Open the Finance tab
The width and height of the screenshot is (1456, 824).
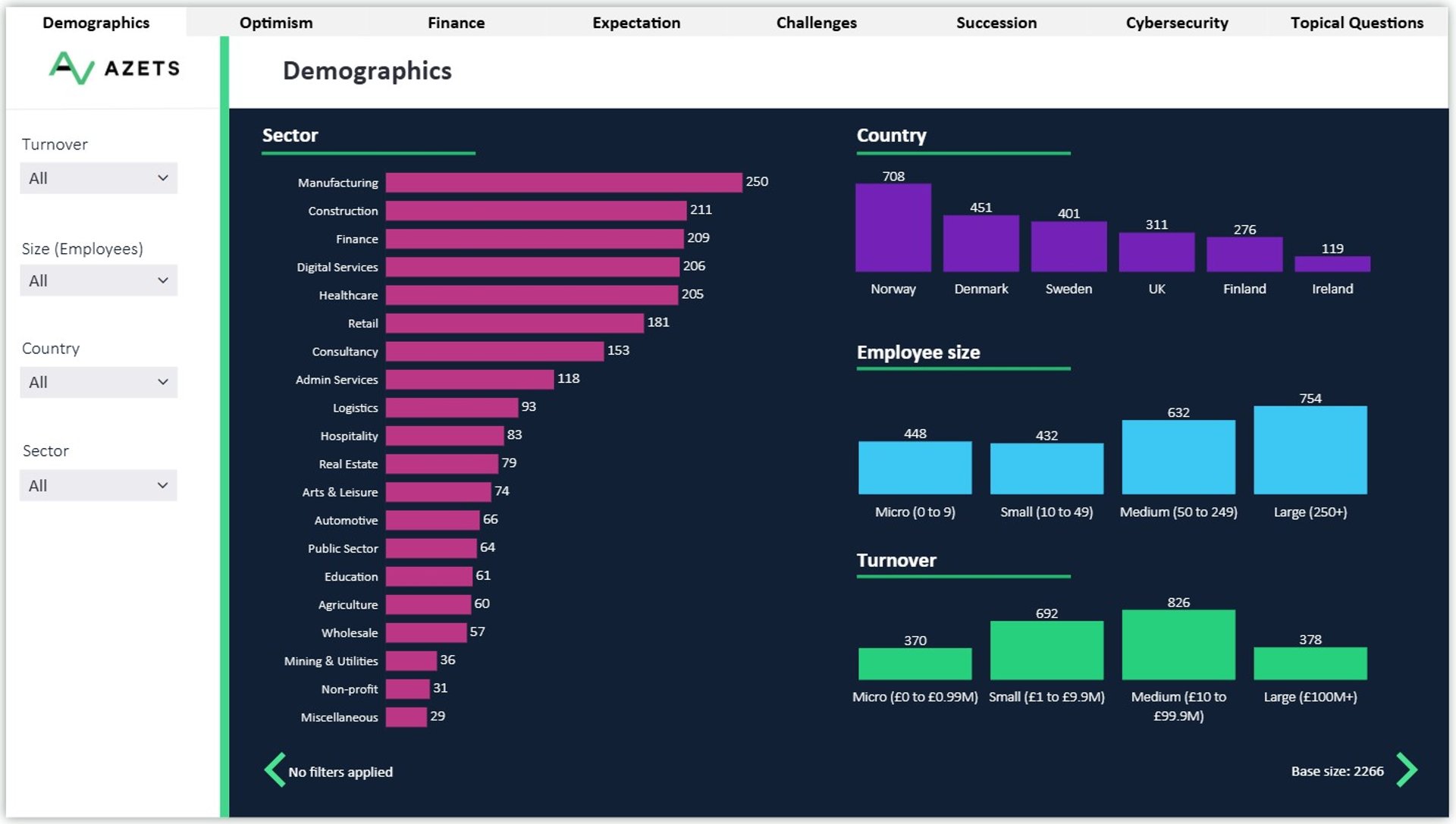(456, 23)
